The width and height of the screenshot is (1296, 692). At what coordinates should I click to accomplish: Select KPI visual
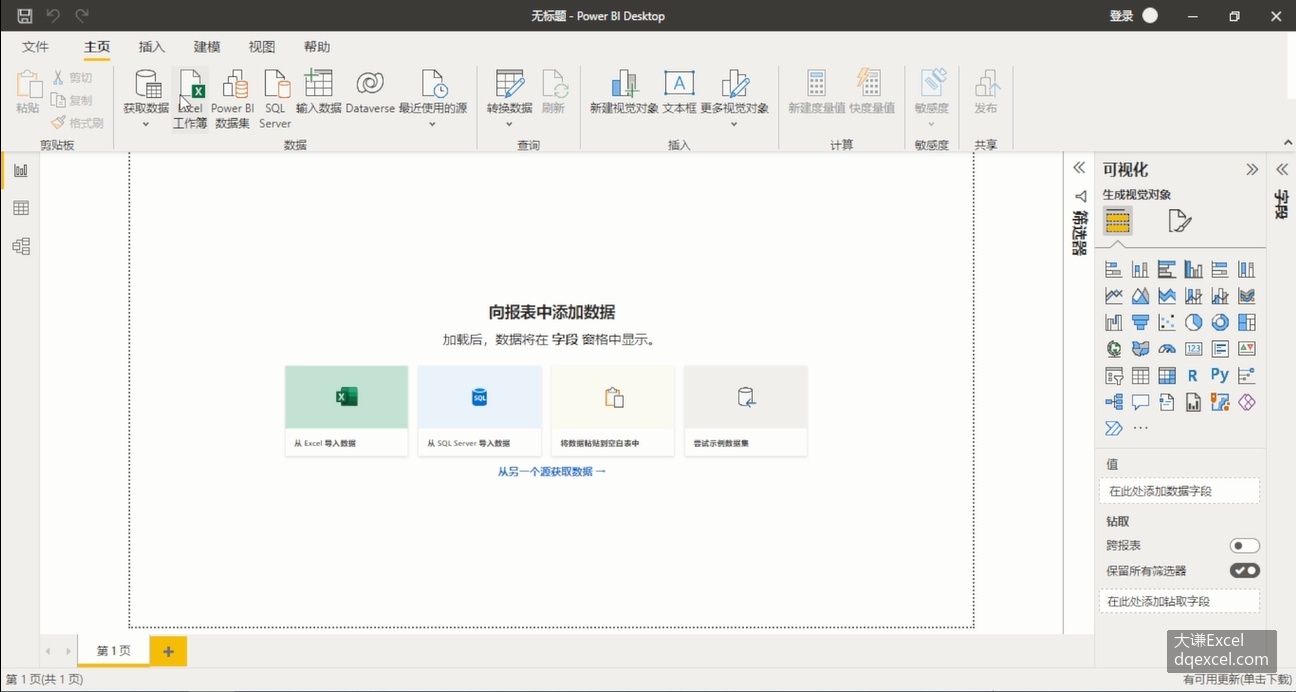(x=1246, y=349)
